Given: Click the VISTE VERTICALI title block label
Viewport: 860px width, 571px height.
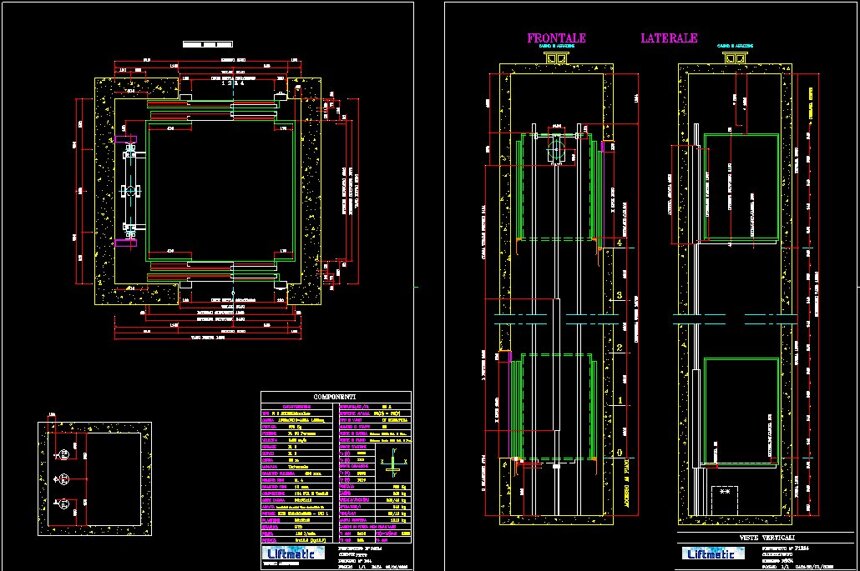Looking at the screenshot, I should coord(767,538).
